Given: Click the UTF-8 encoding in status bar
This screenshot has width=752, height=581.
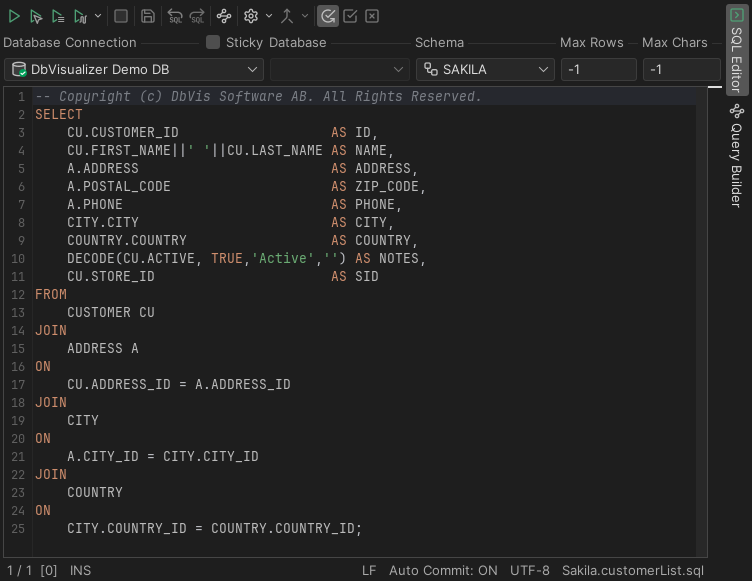Looking at the screenshot, I should tap(530, 570).
